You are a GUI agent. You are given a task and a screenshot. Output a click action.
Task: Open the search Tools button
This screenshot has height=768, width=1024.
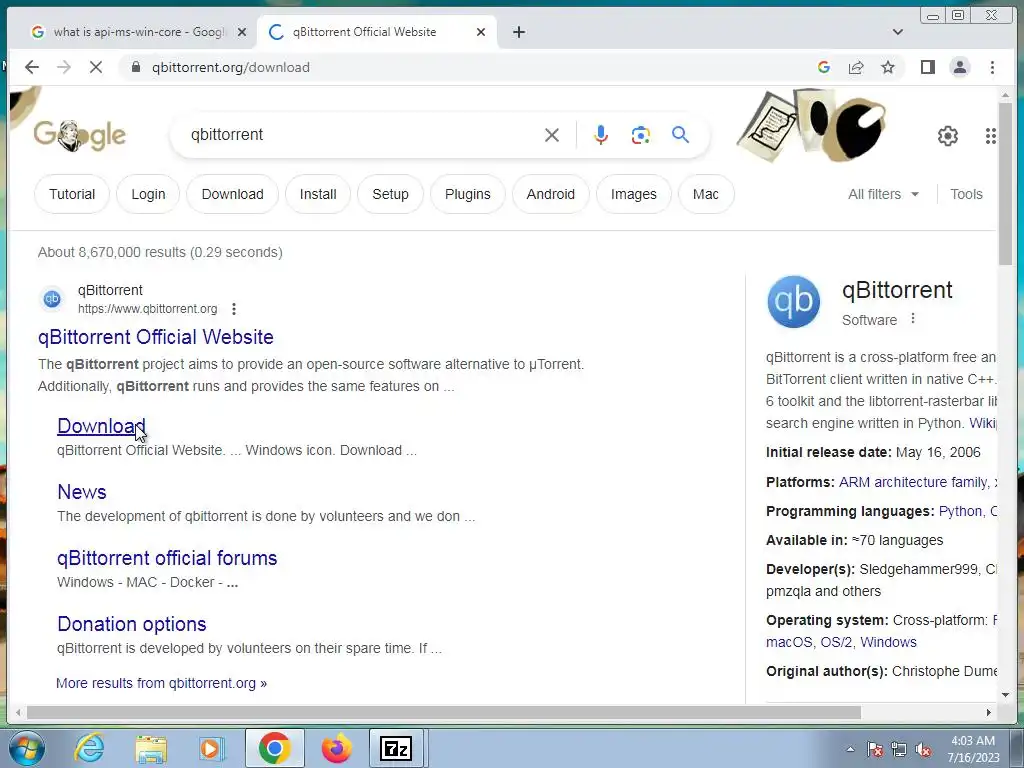tap(966, 194)
